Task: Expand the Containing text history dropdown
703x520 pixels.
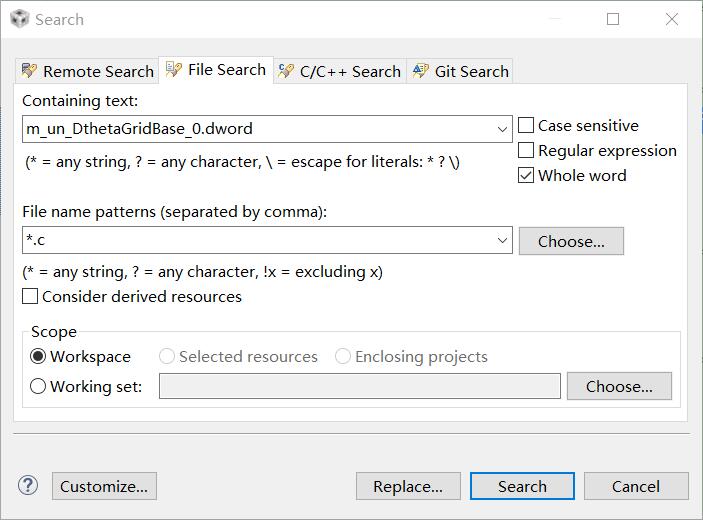Action: point(502,129)
